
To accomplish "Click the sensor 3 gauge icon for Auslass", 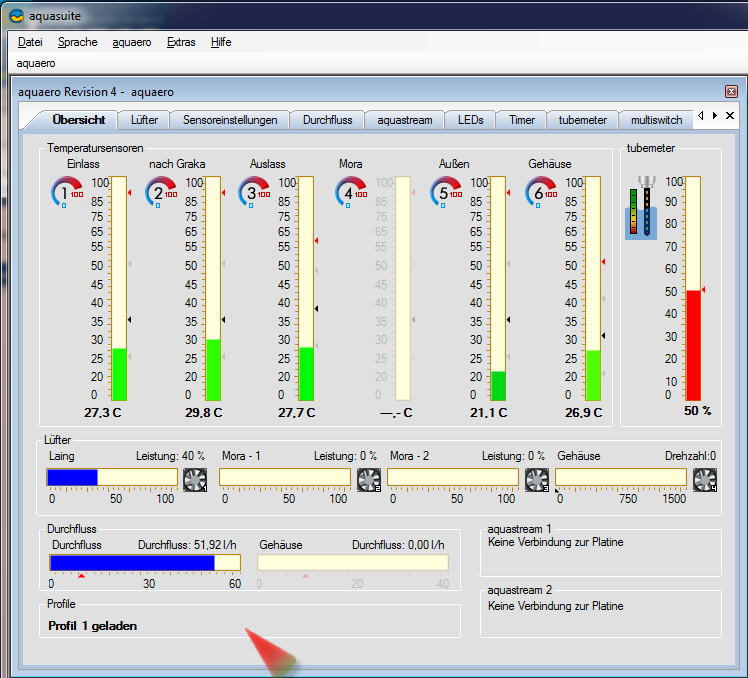I will 254,192.
